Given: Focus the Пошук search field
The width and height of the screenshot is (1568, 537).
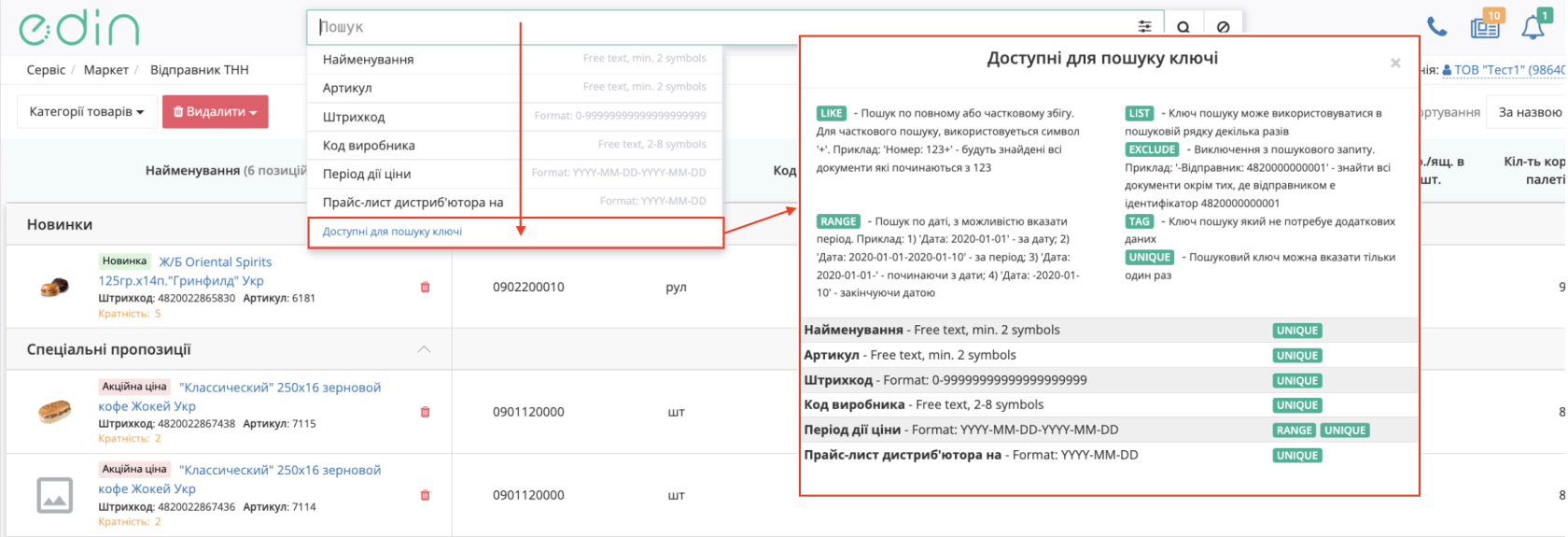Looking at the screenshot, I should click(x=719, y=27).
